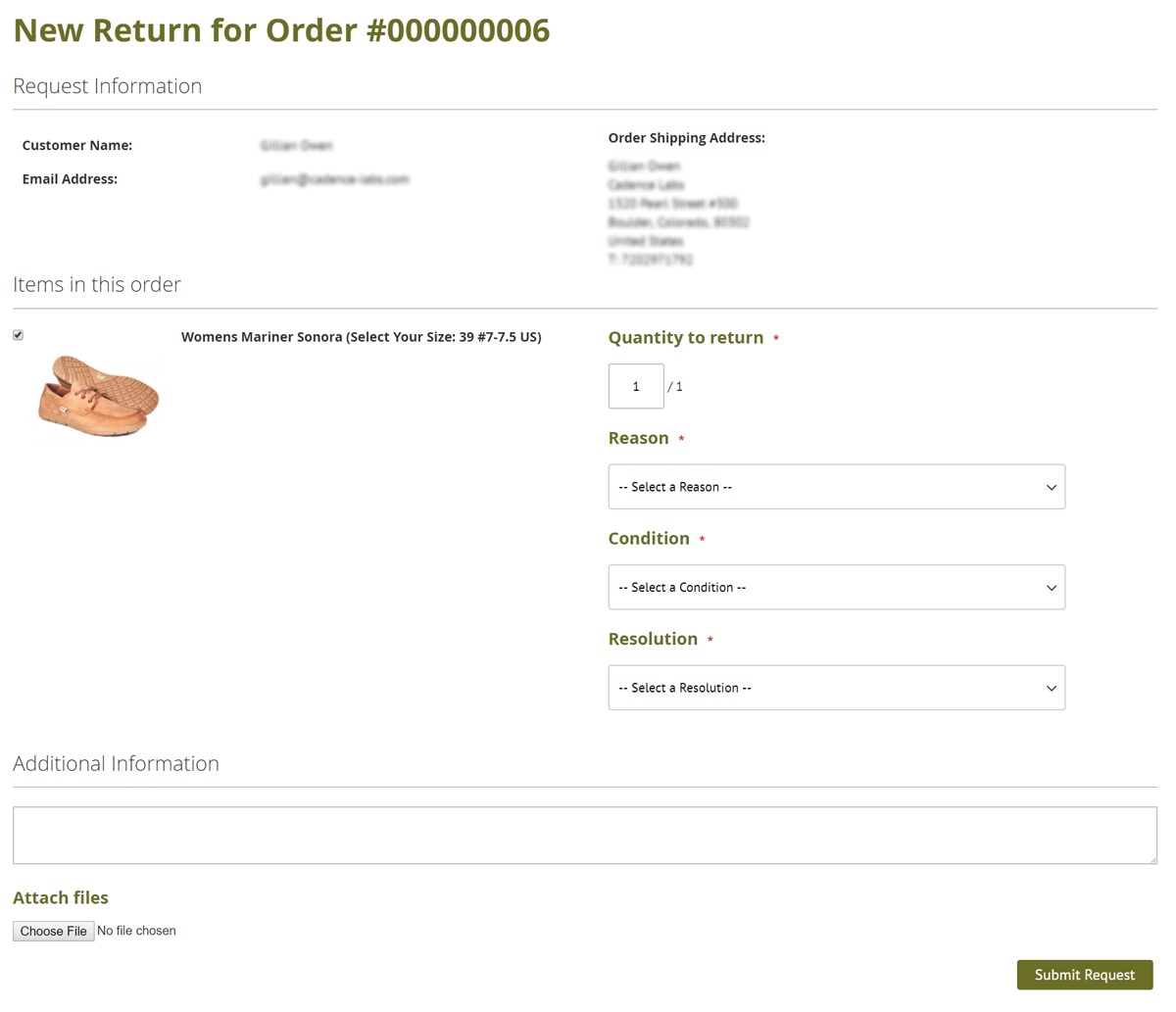Open the Select a Reason dropdown
The height and width of the screenshot is (1012, 1176).
click(x=837, y=487)
